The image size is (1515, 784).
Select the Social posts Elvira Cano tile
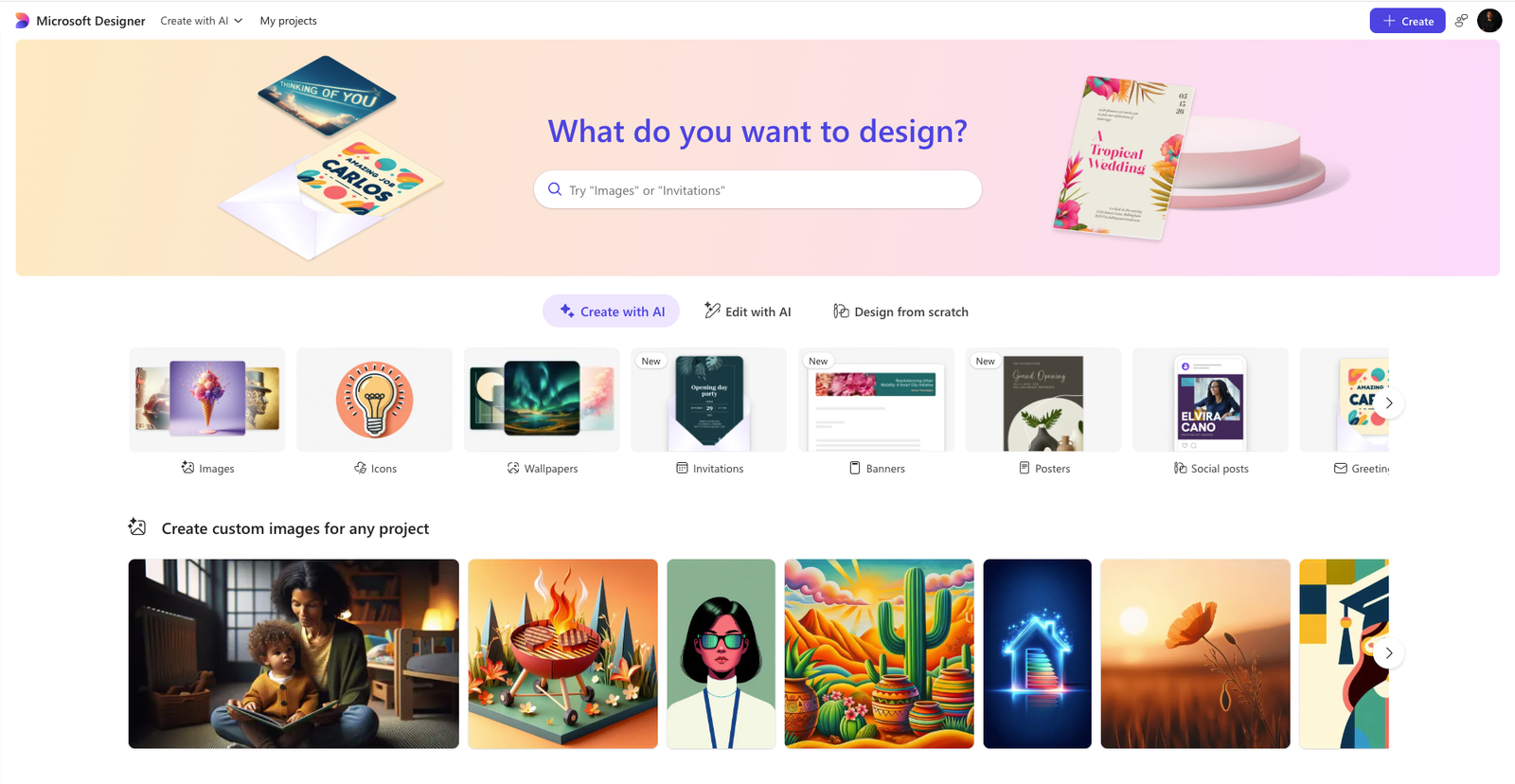(1210, 400)
